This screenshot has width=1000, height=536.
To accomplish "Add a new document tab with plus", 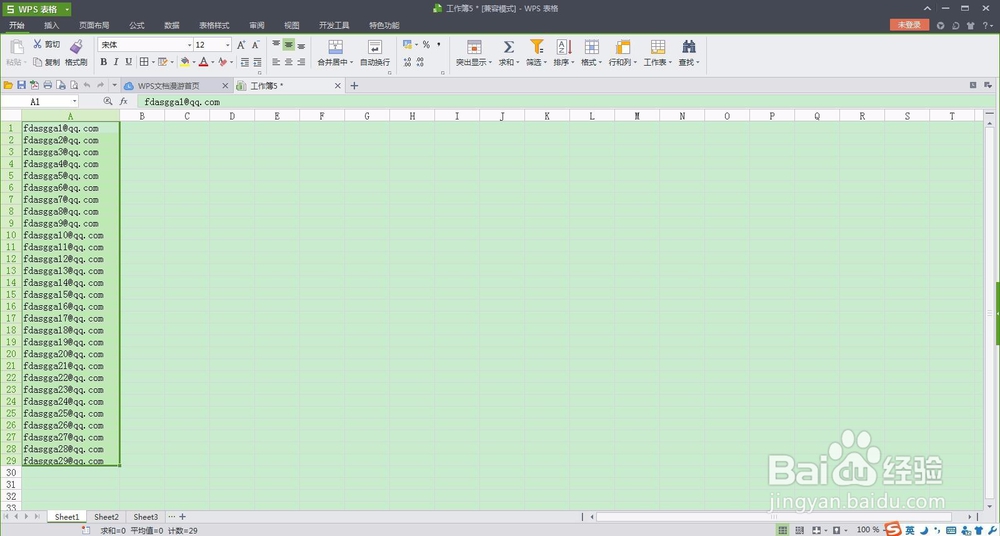I will point(355,86).
